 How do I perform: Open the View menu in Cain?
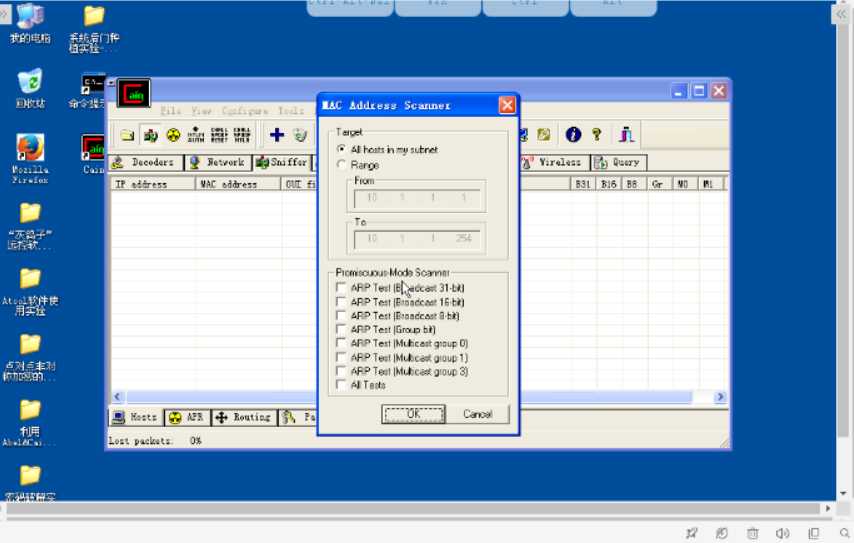(x=201, y=111)
